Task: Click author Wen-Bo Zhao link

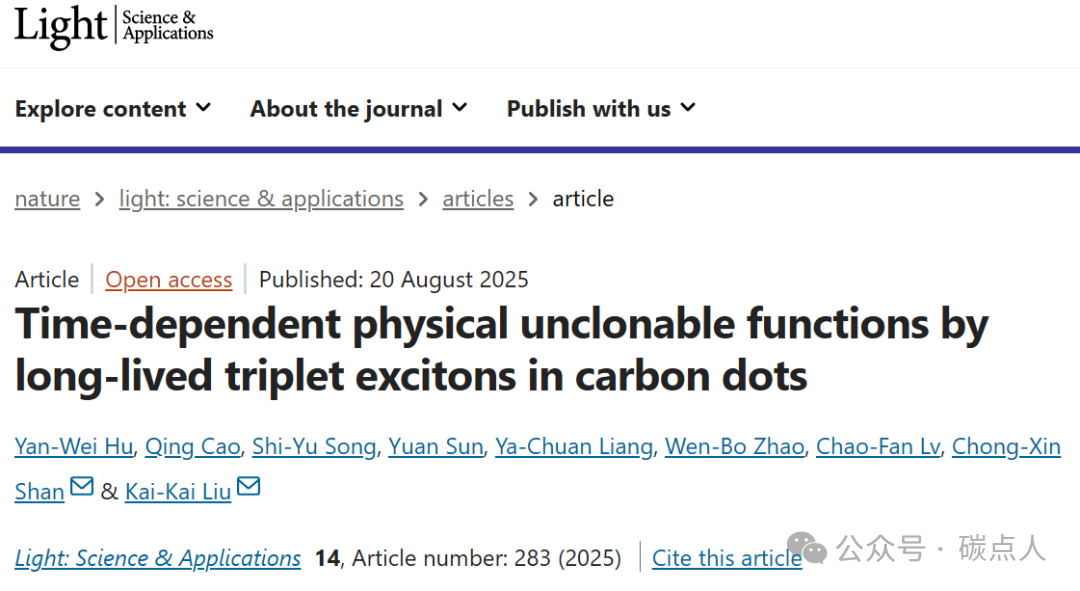Action: (x=735, y=446)
